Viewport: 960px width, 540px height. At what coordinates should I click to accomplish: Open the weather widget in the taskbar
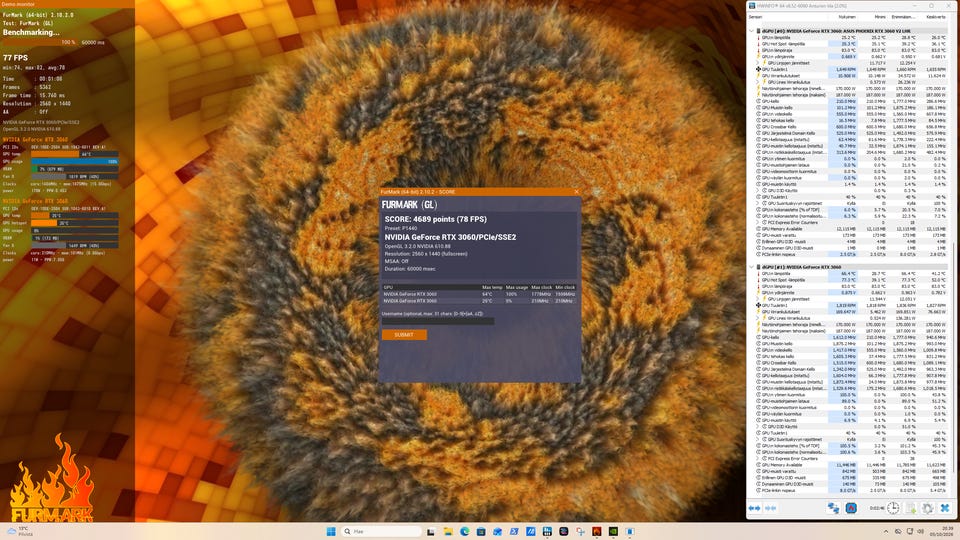tap(18, 531)
